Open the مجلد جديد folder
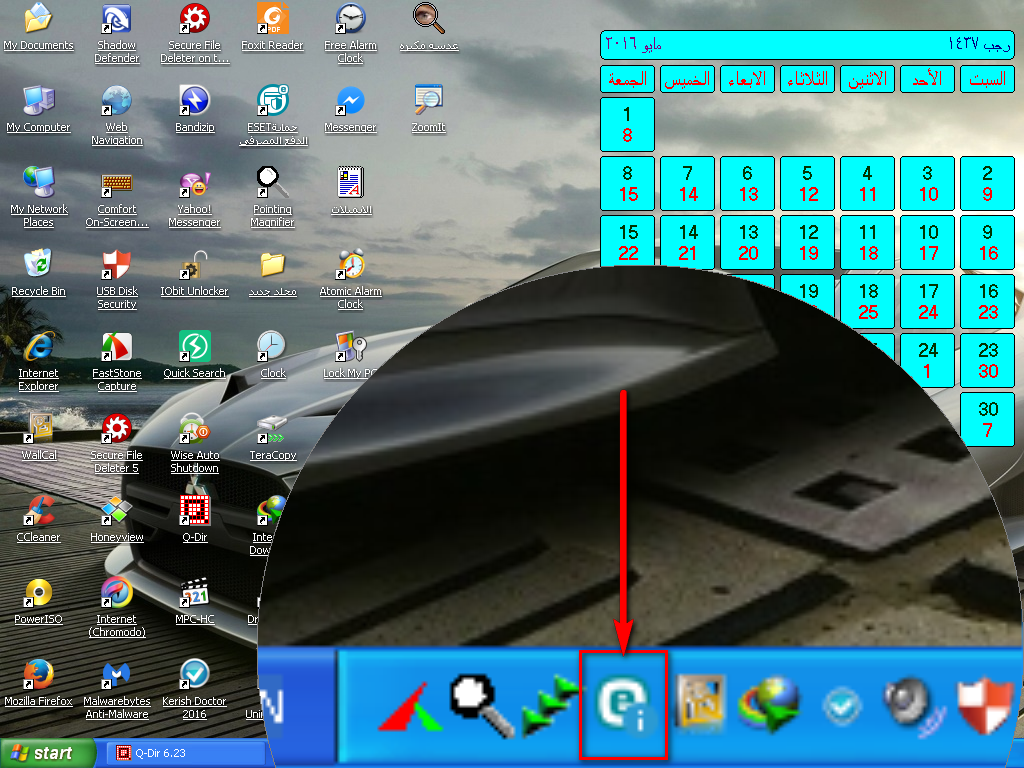 click(x=272, y=274)
